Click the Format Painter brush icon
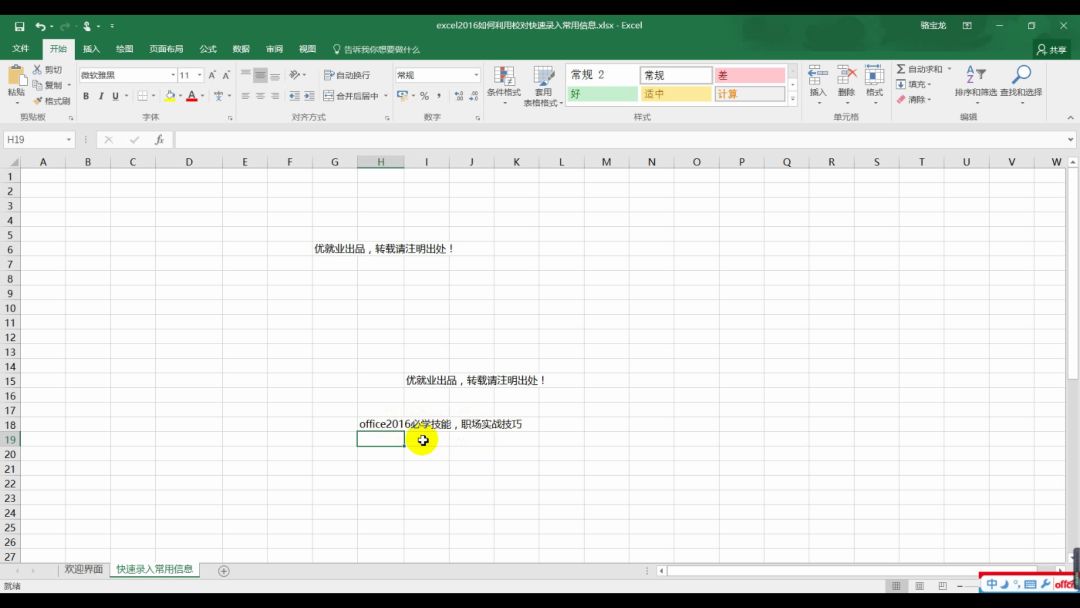Screen dimensions: 1080x608 tap(38, 101)
